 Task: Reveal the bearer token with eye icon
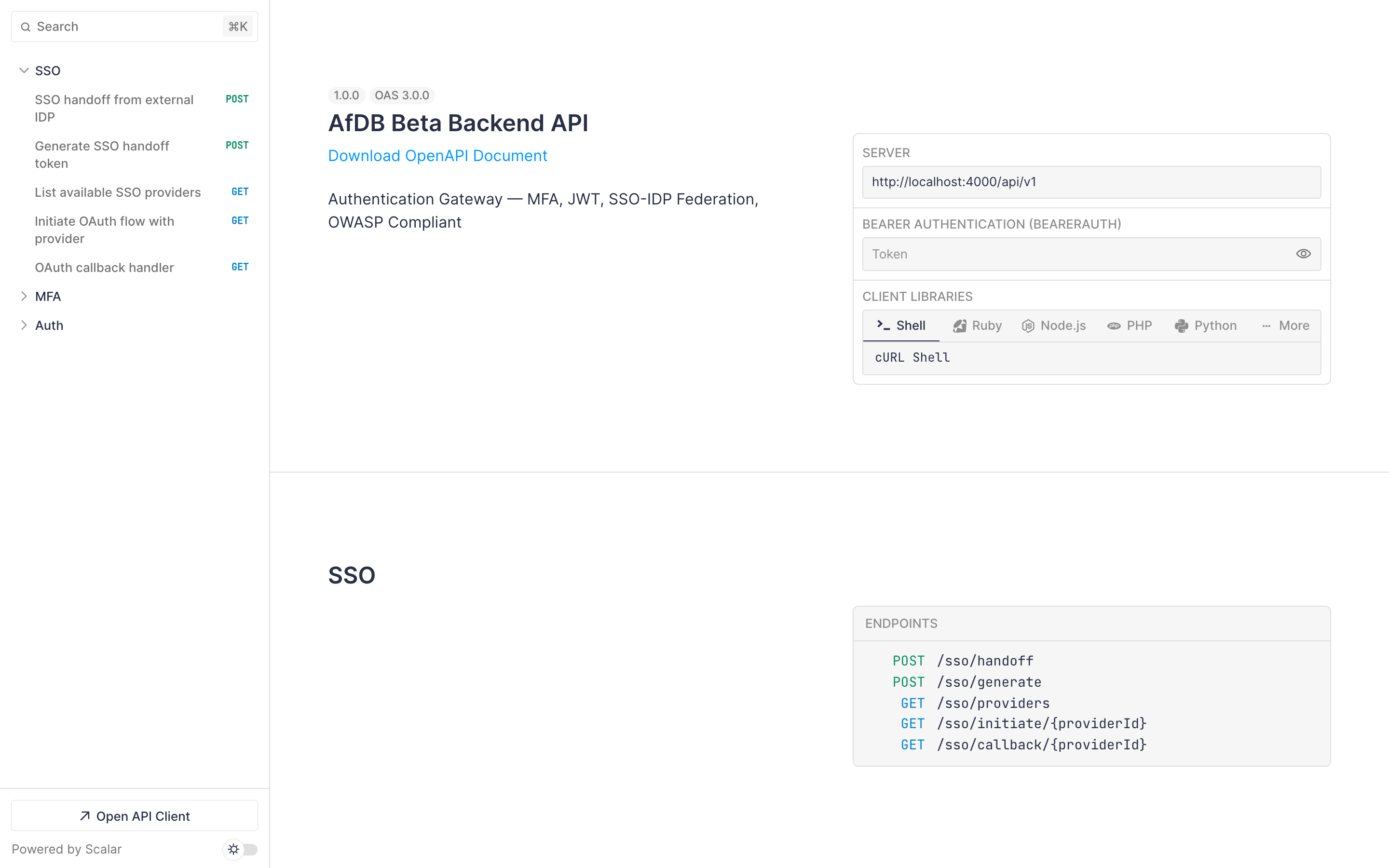(x=1303, y=254)
